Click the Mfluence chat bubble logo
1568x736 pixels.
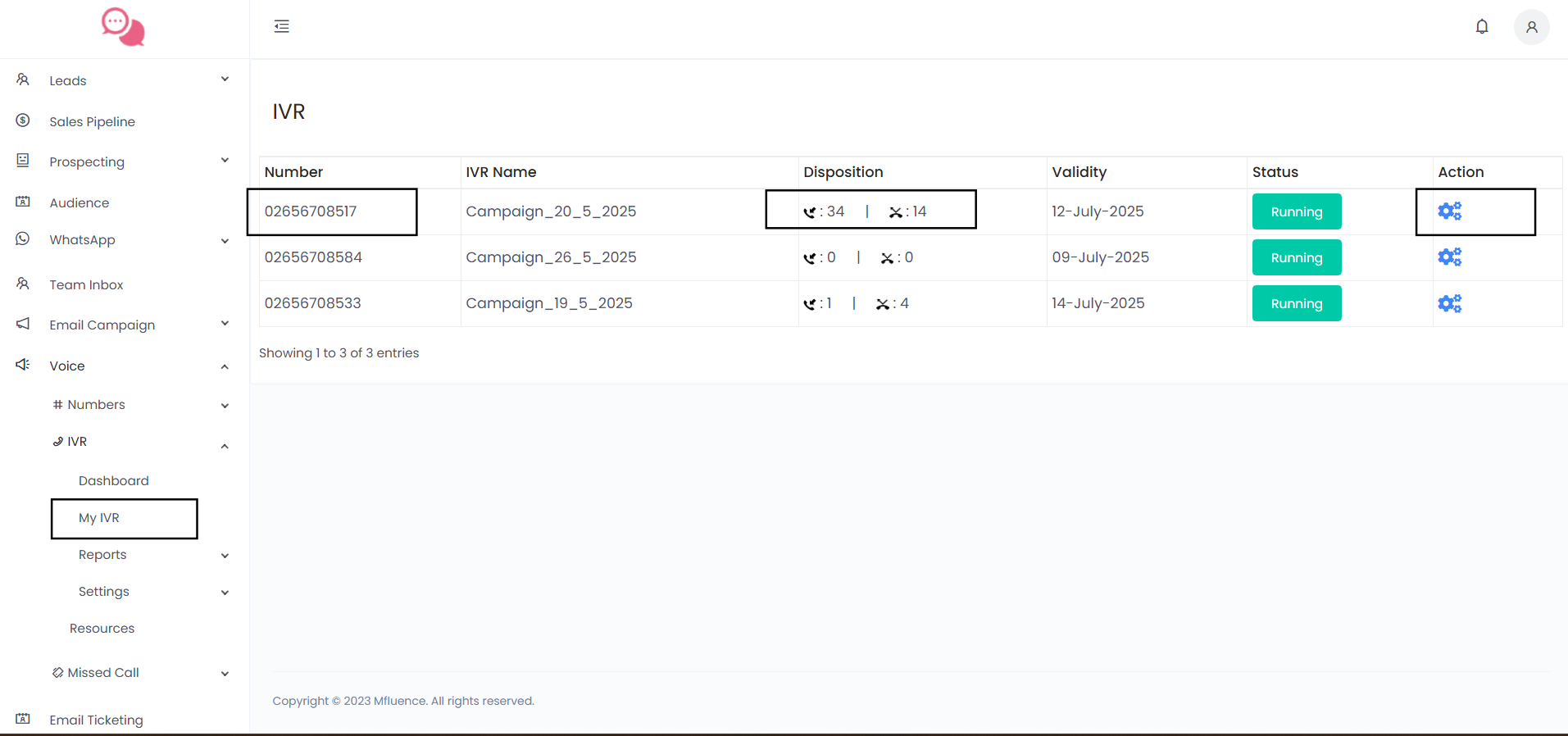coord(123,27)
